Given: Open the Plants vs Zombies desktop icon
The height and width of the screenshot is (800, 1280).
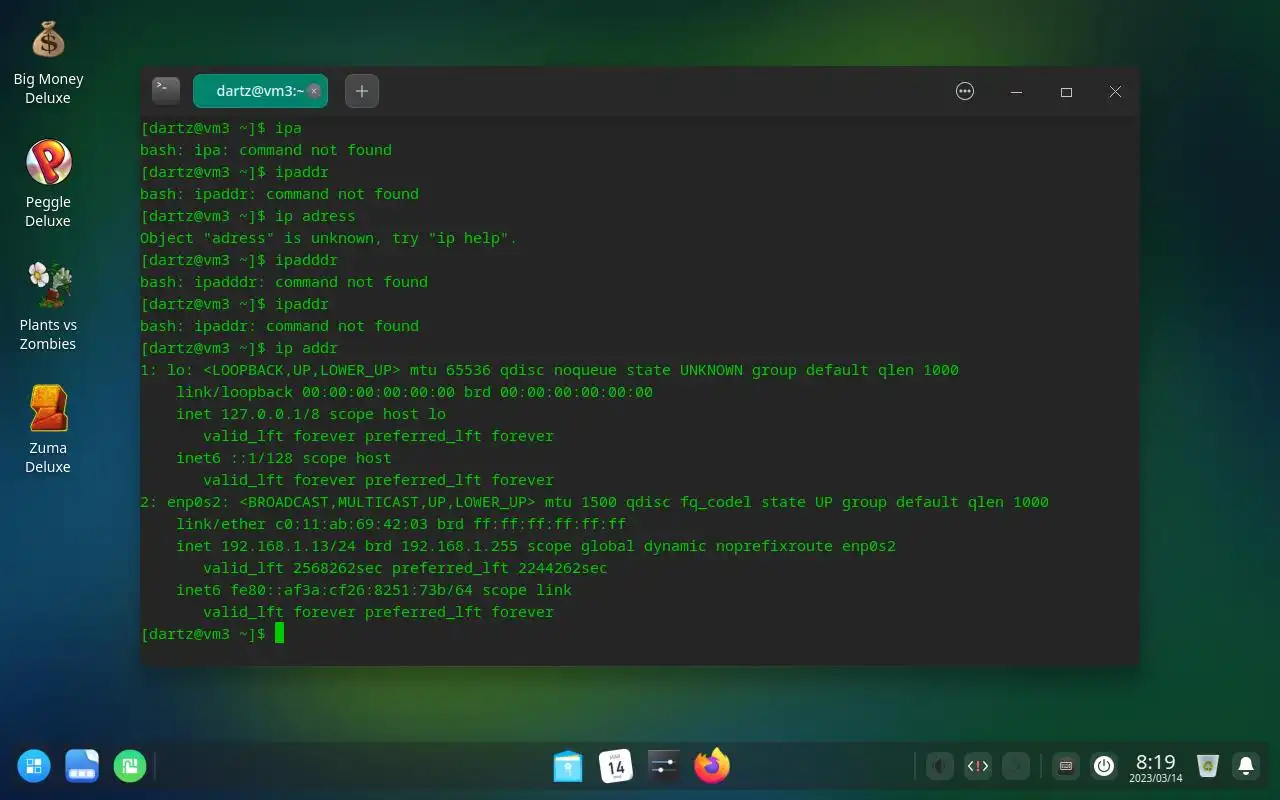Looking at the screenshot, I should click(48, 306).
